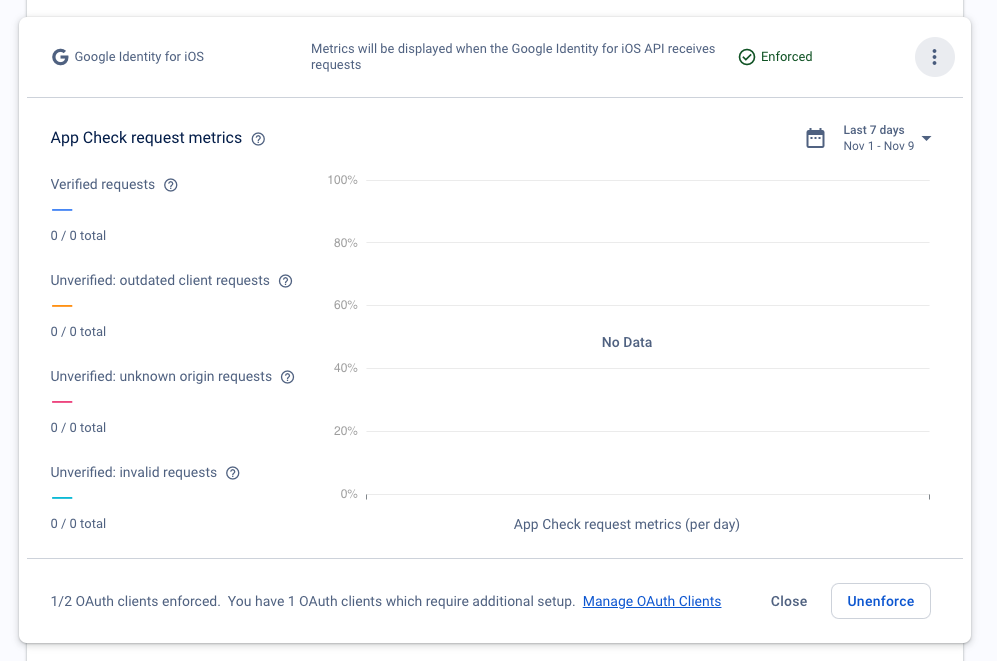
Task: View help for Verified requests
Action: tap(170, 185)
